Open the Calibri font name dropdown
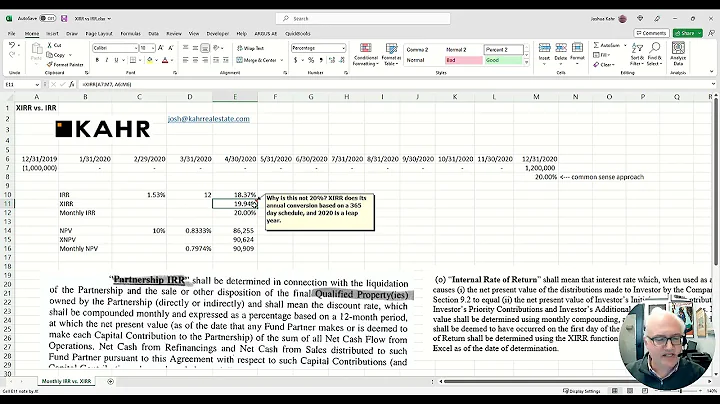The image size is (720, 404). pyautogui.click(x=136, y=48)
